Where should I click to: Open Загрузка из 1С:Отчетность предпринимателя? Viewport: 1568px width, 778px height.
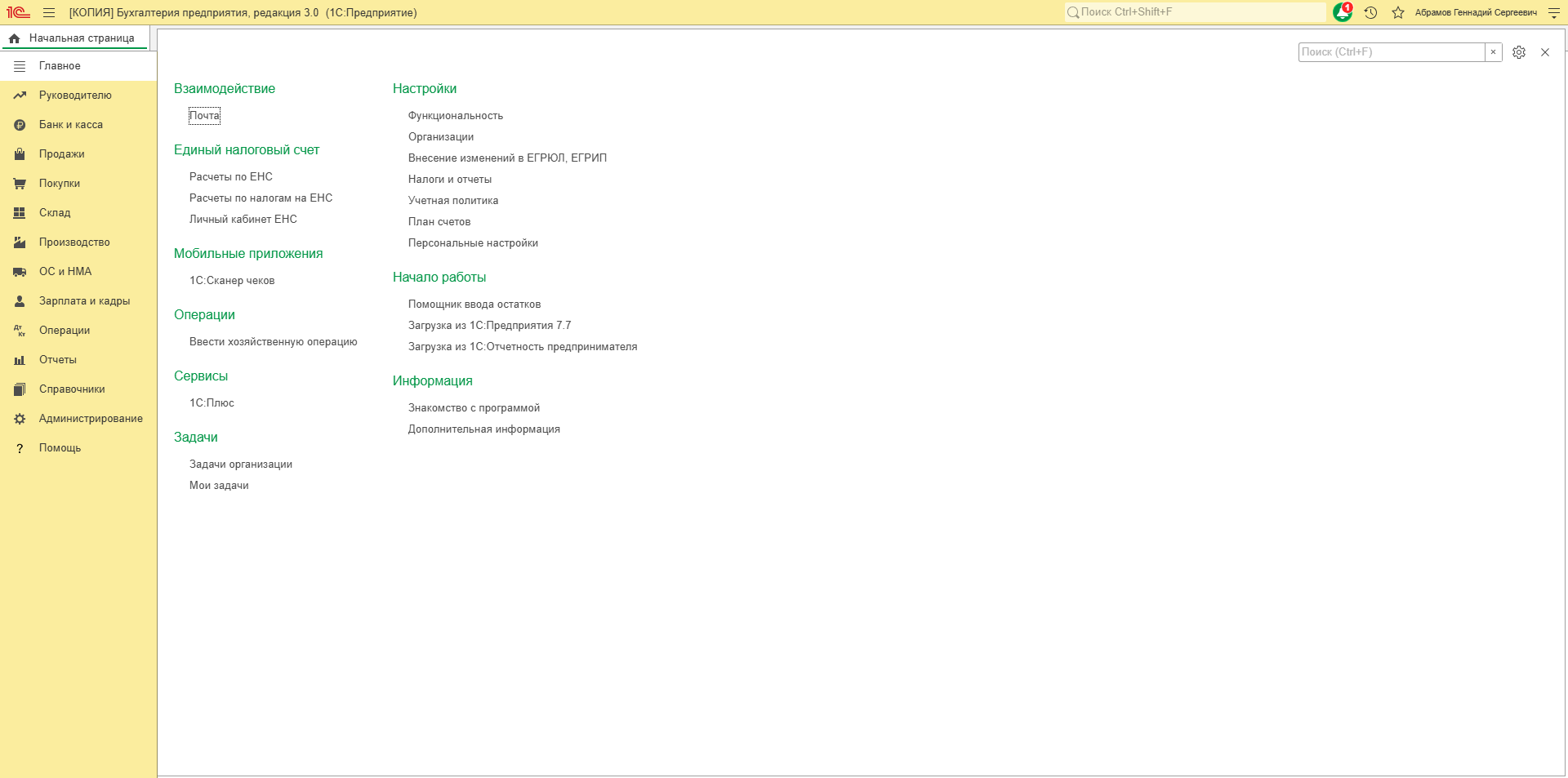point(523,347)
